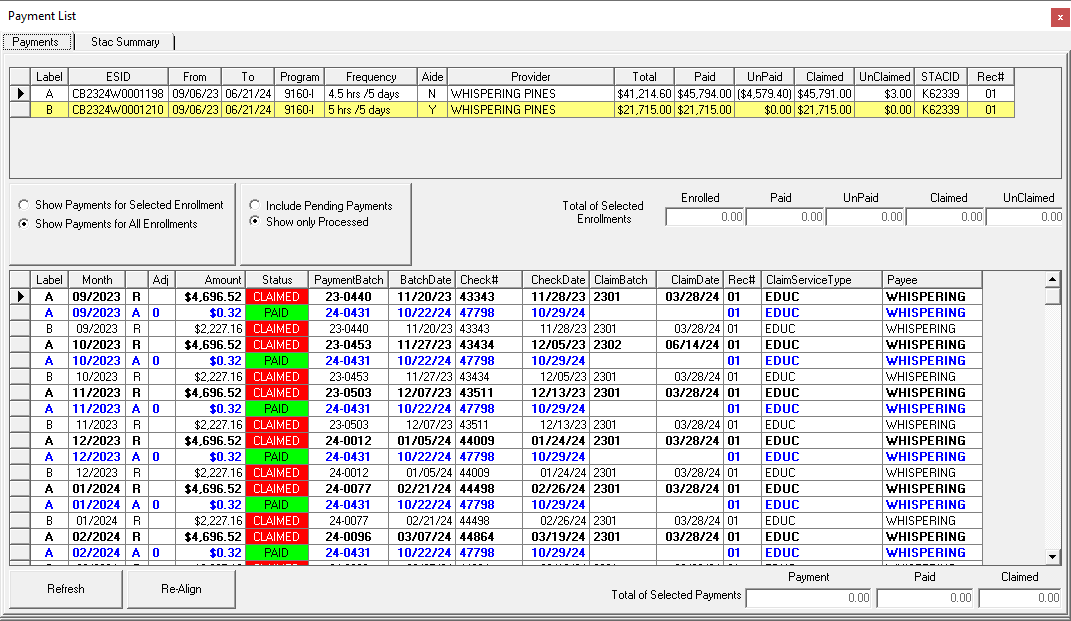The image size is (1071, 621).
Task: Click the Frequency column header
Action: pyautogui.click(x=371, y=77)
